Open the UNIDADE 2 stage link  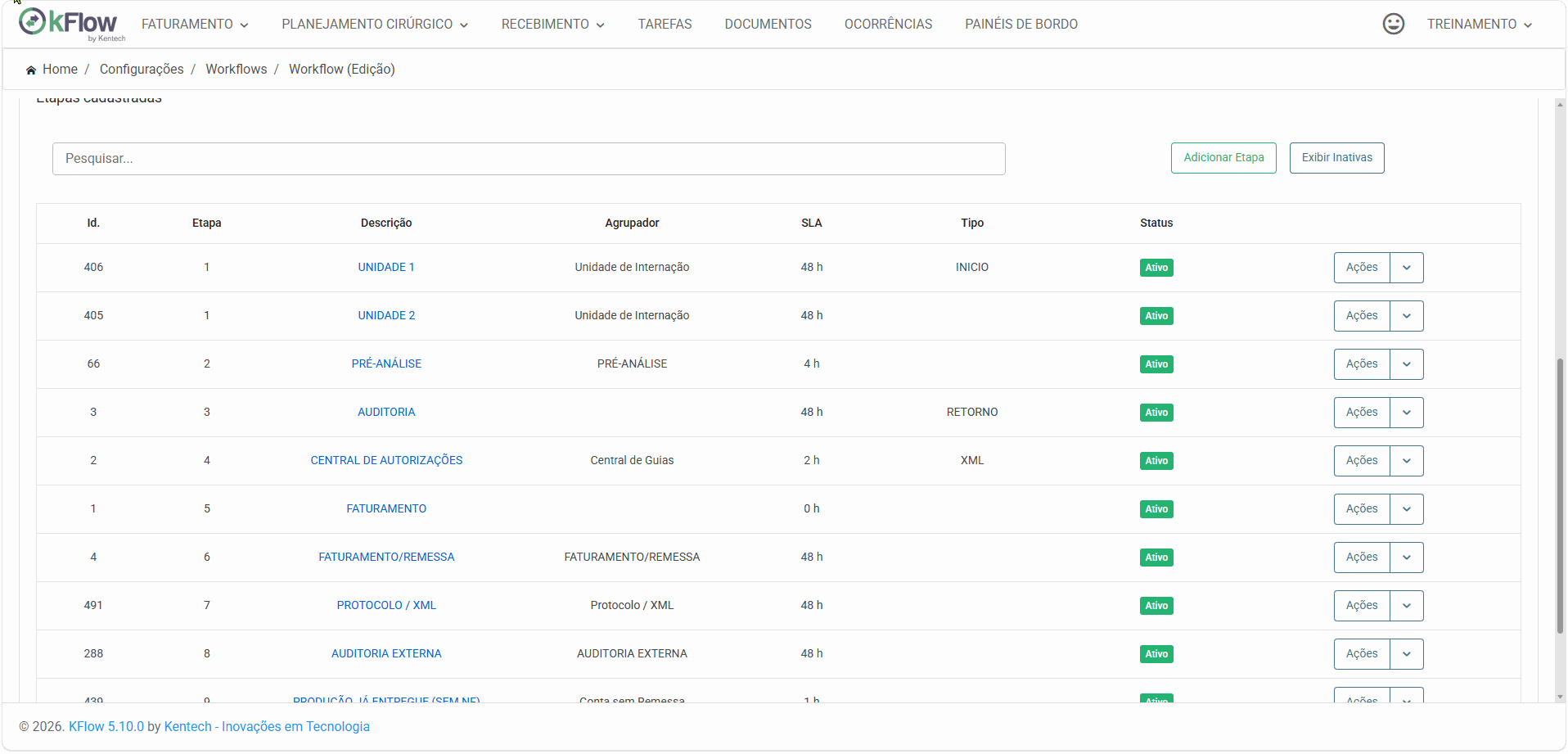[x=386, y=316]
